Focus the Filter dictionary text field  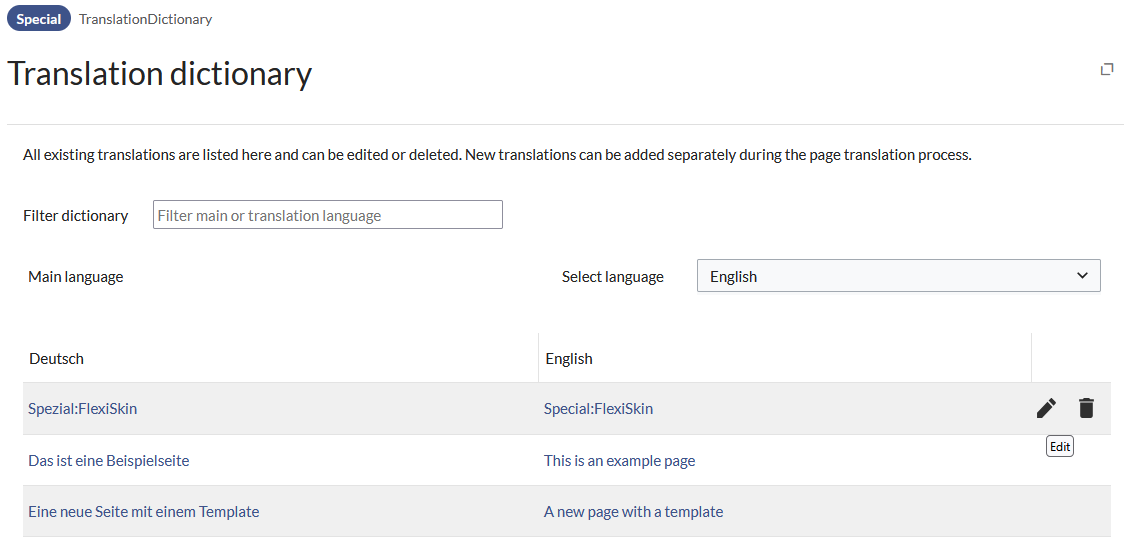pos(327,215)
